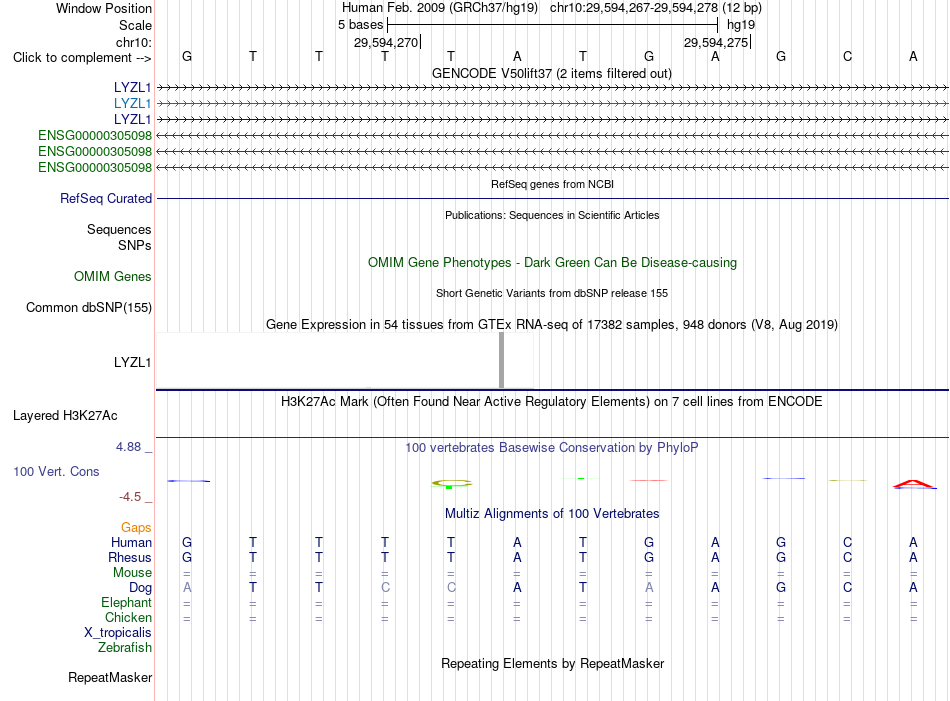Select the Rhesus alignment row label

pyautogui.click(x=130, y=557)
